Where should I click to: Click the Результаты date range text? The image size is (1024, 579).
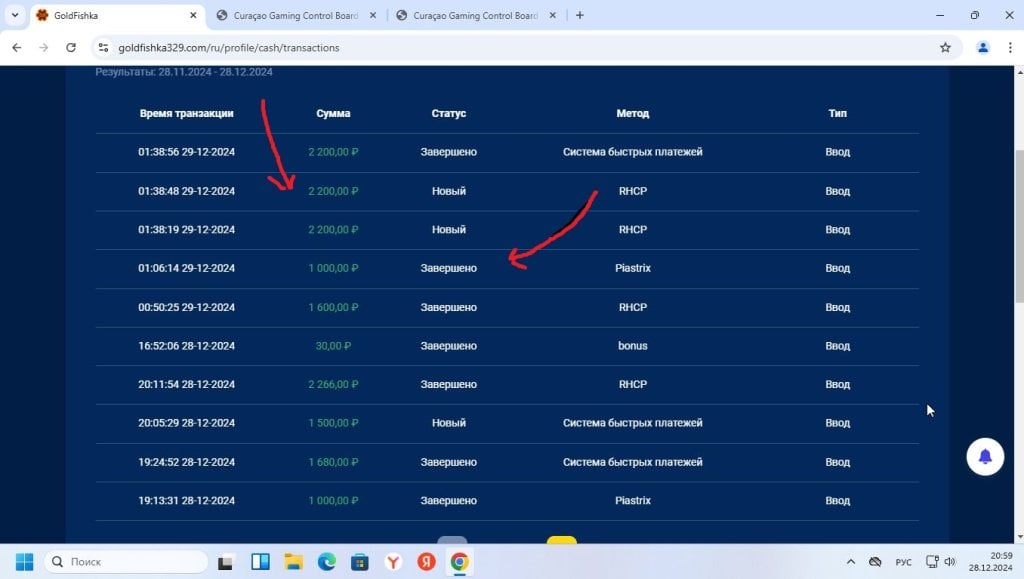pyautogui.click(x=184, y=72)
